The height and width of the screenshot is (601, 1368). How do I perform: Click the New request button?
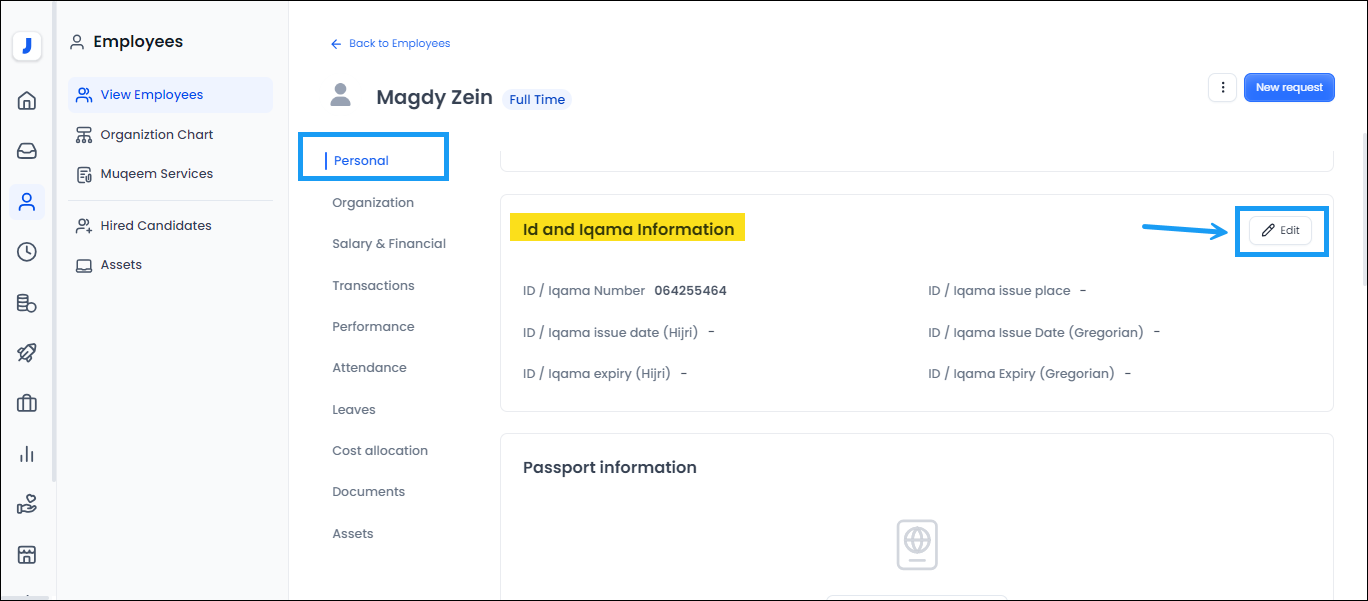1289,88
